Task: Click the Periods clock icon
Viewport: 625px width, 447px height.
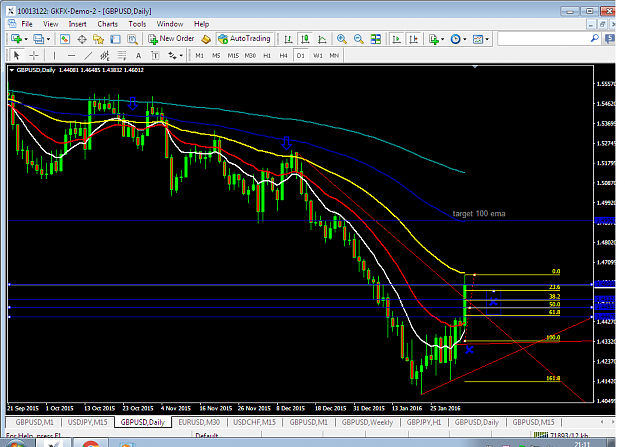Action: coord(455,39)
